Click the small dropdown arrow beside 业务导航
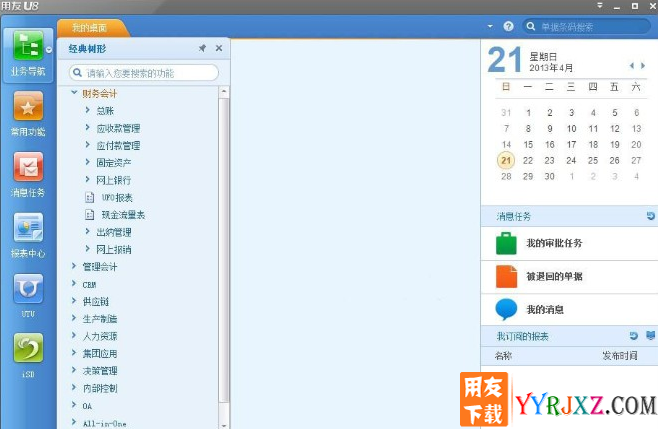 click(x=49, y=50)
